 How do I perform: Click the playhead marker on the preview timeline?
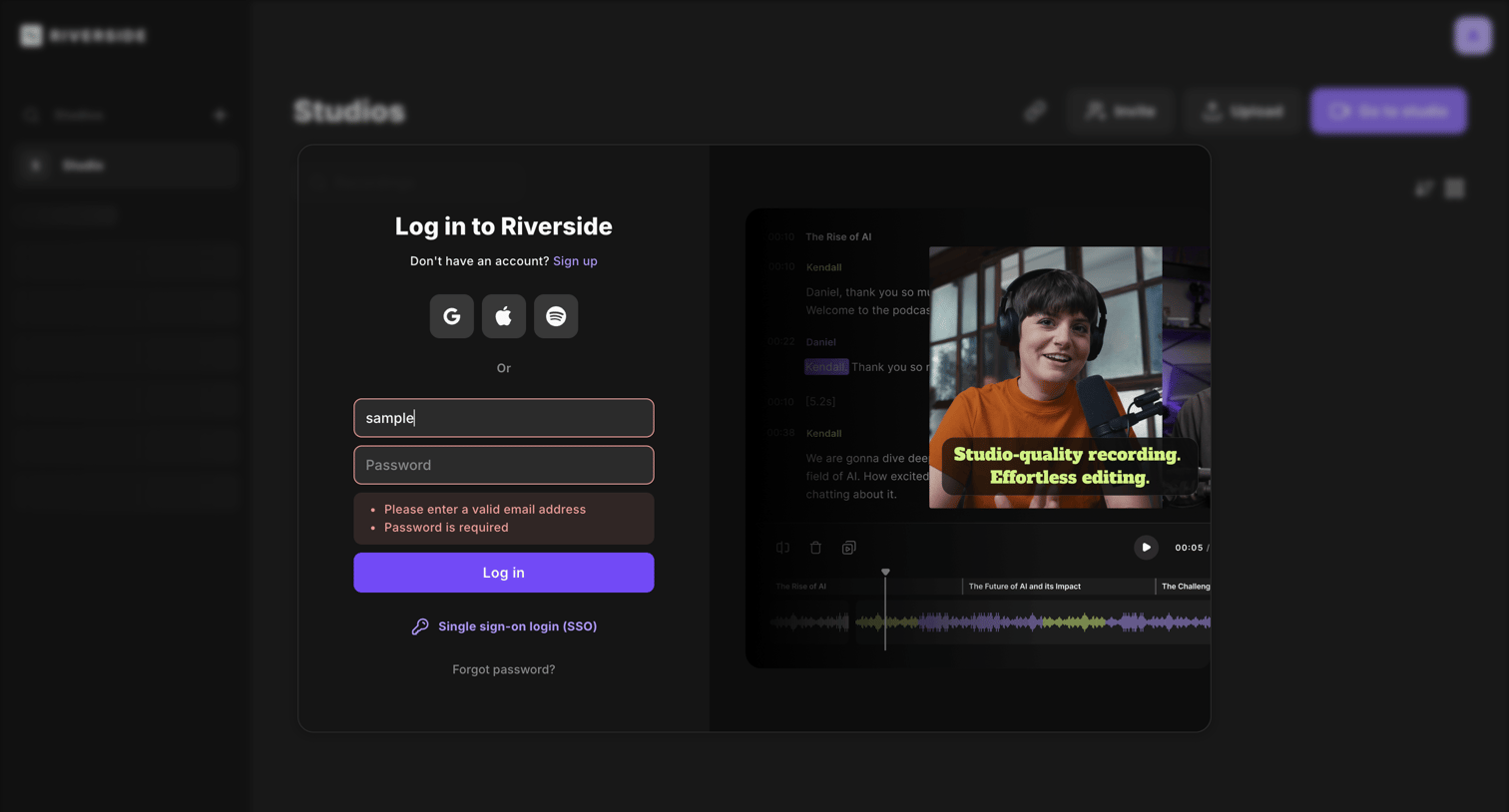tap(885, 573)
